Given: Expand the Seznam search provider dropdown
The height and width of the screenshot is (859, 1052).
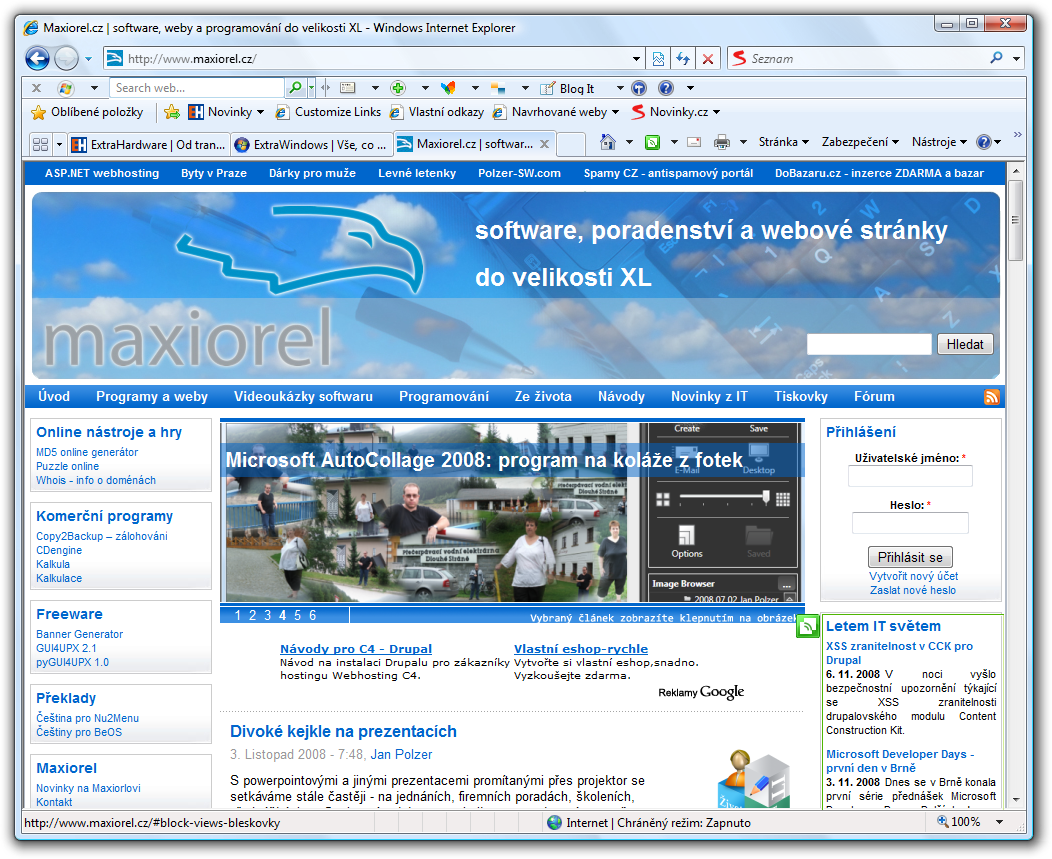Looking at the screenshot, I should click(x=1016, y=59).
